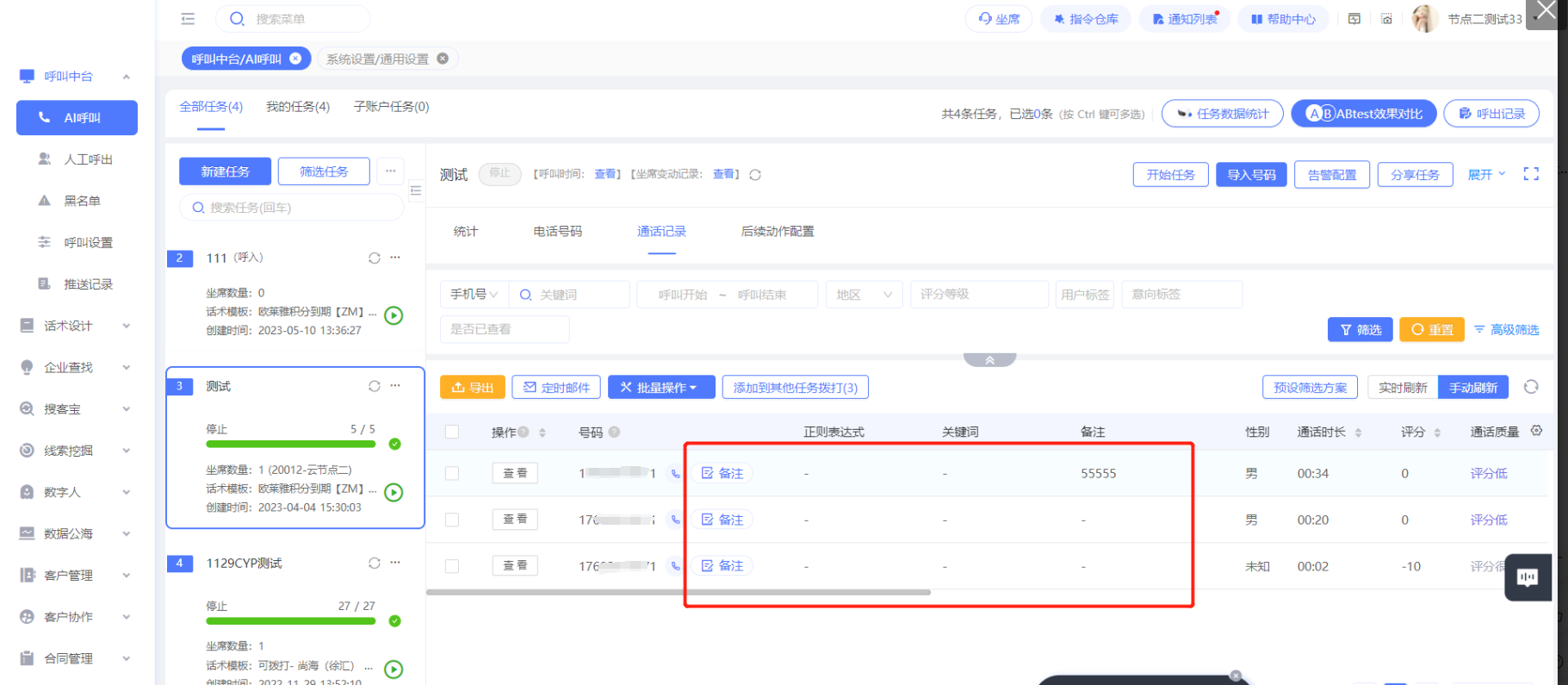This screenshot has width=1568, height=685.
Task: Select the third call record row checkbox
Action: tap(452, 566)
